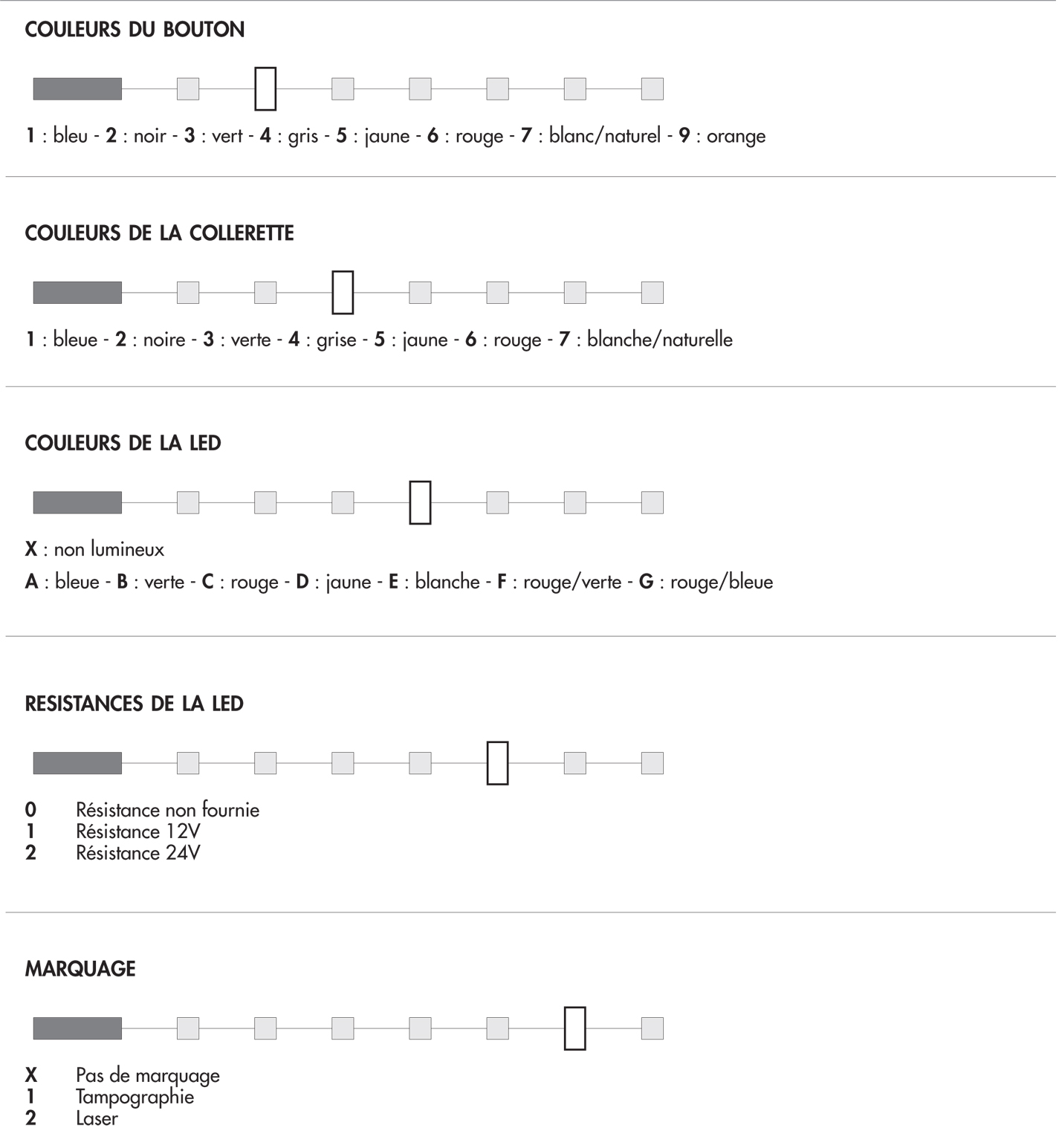The width and height of the screenshot is (1059, 1148).
Task: Click the dark gray bar in Marquage row
Action: pos(77,1028)
